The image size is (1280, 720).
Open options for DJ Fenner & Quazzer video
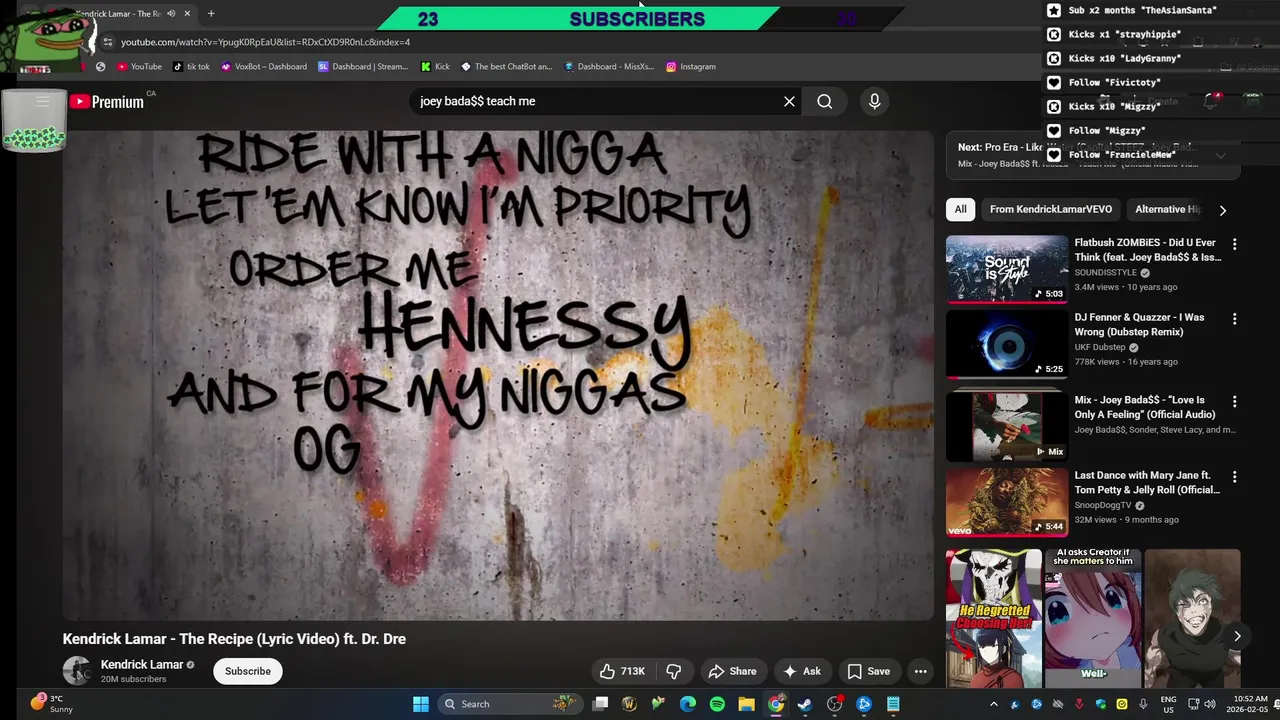click(x=1234, y=319)
